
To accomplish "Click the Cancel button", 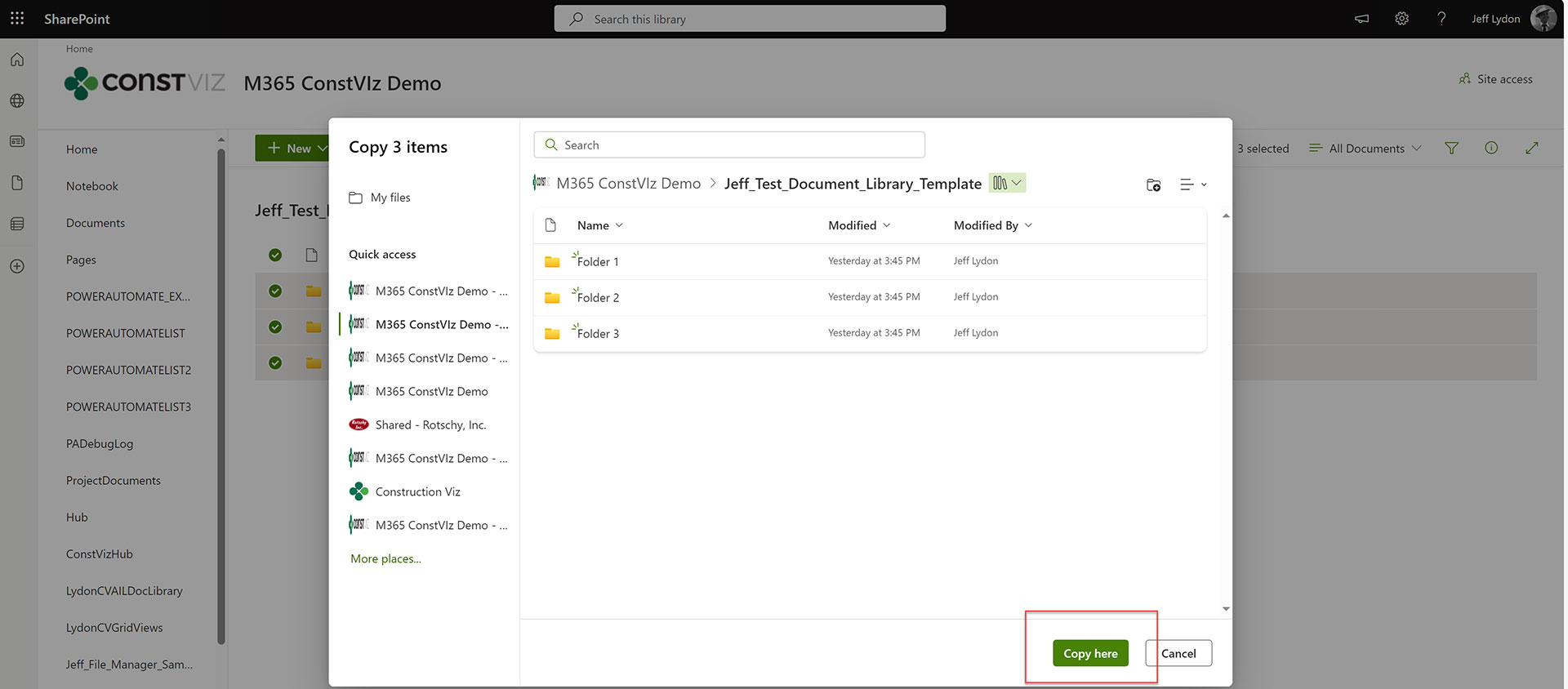I will [x=1178, y=653].
